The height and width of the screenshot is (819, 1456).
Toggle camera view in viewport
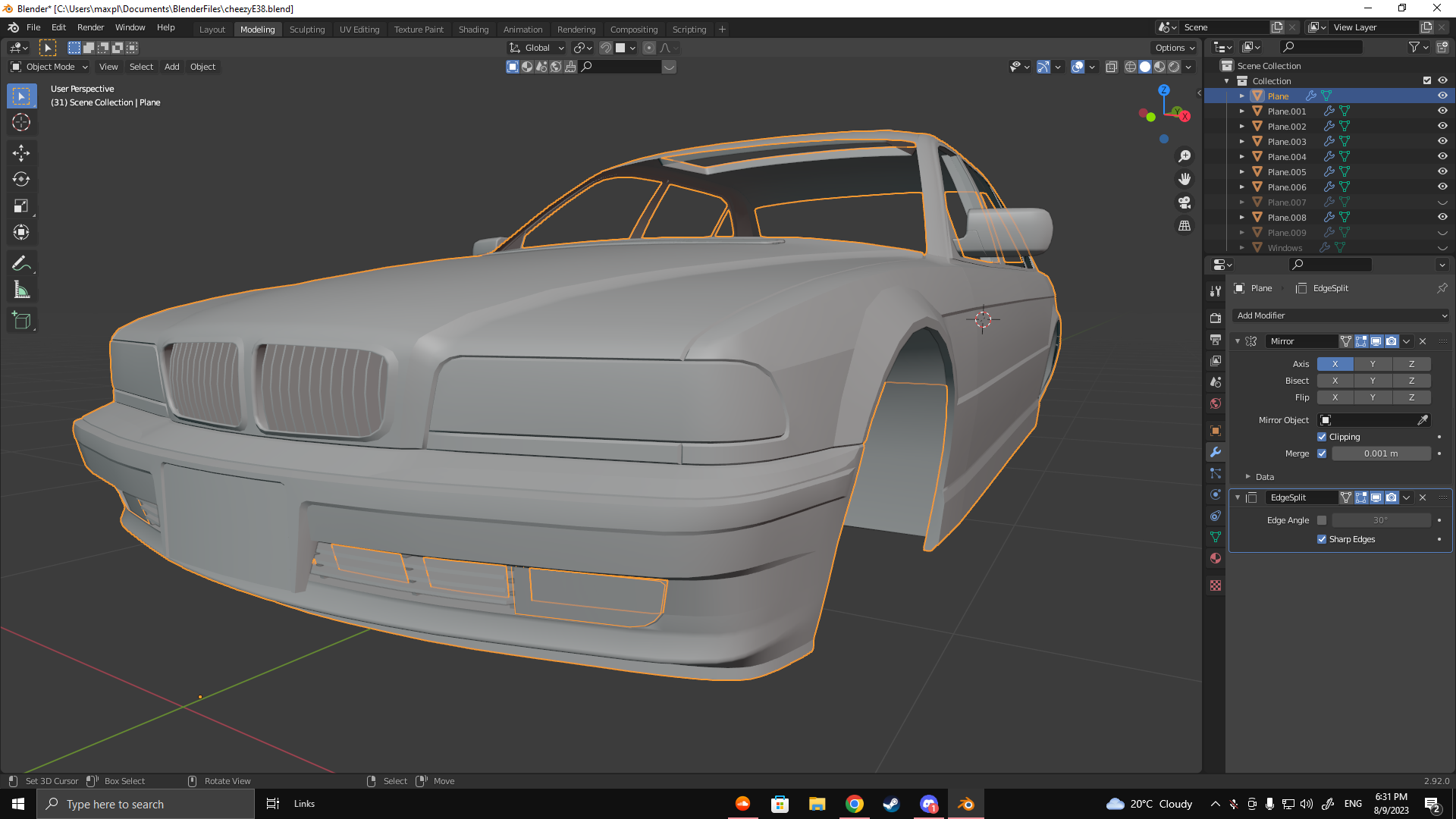pyautogui.click(x=1185, y=202)
